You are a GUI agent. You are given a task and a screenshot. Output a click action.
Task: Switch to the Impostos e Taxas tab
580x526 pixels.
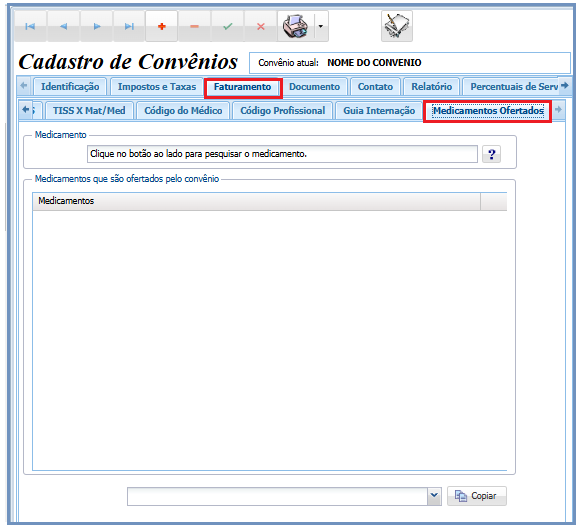click(x=157, y=87)
